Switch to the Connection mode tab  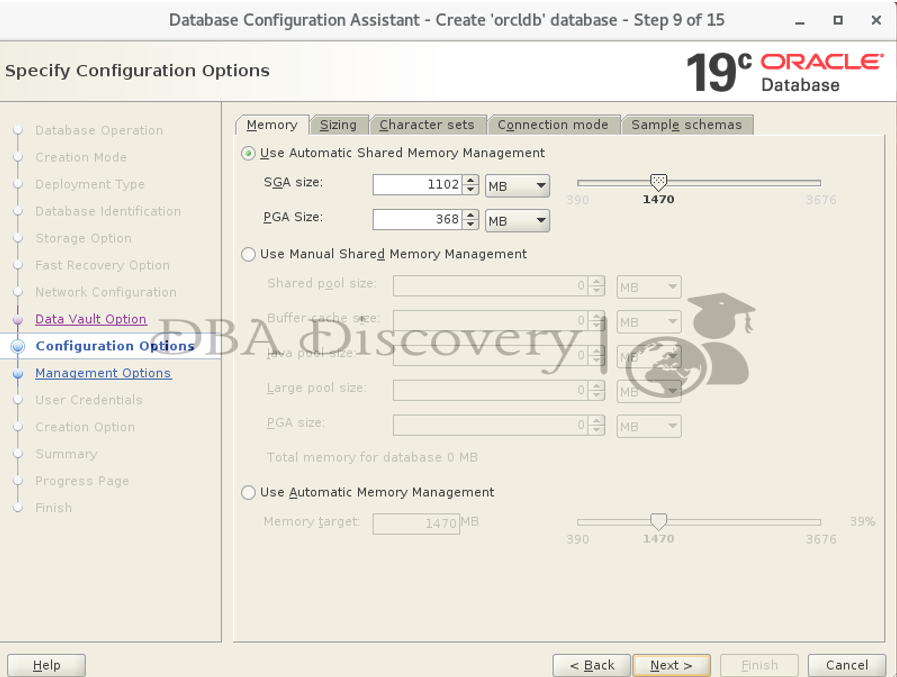coord(553,125)
